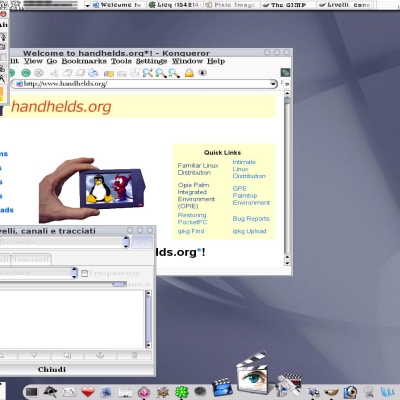Click the green Reload icon in Konqueror toolbar
This screenshot has width=400, height=400.
[x=26, y=73]
